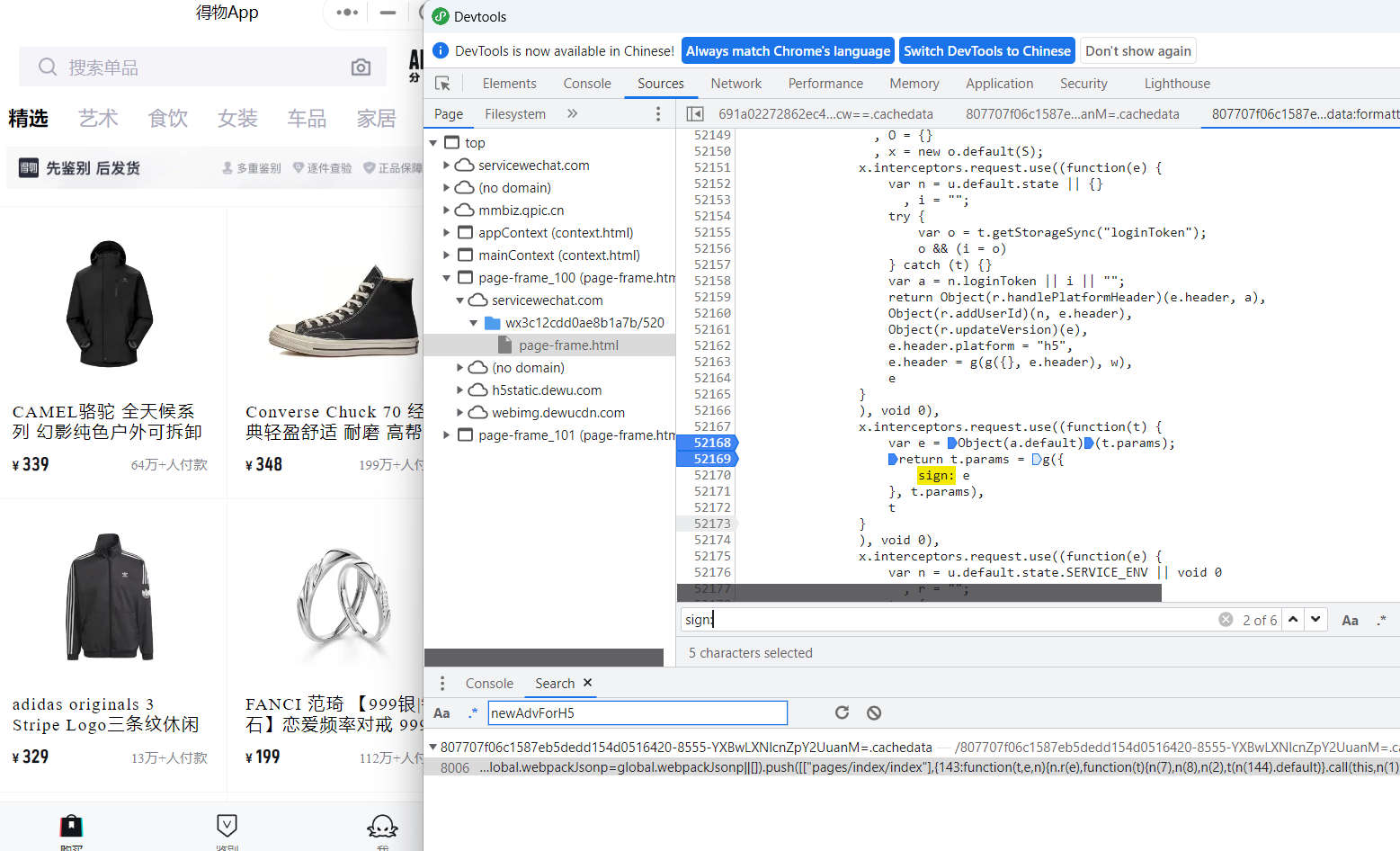1400x851 pixels.
Task: Open the shopping bag tab
Action: click(71, 826)
